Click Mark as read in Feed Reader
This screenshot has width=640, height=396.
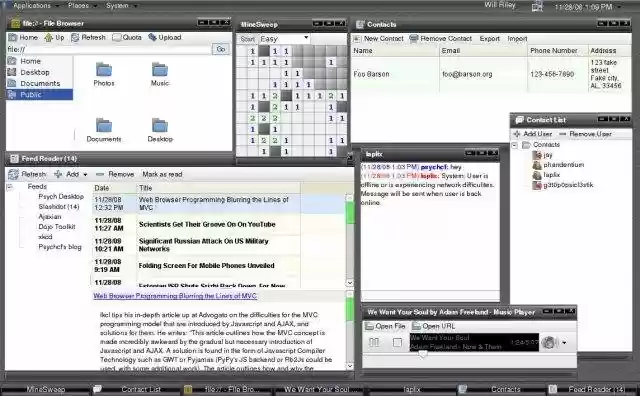[x=162, y=174]
